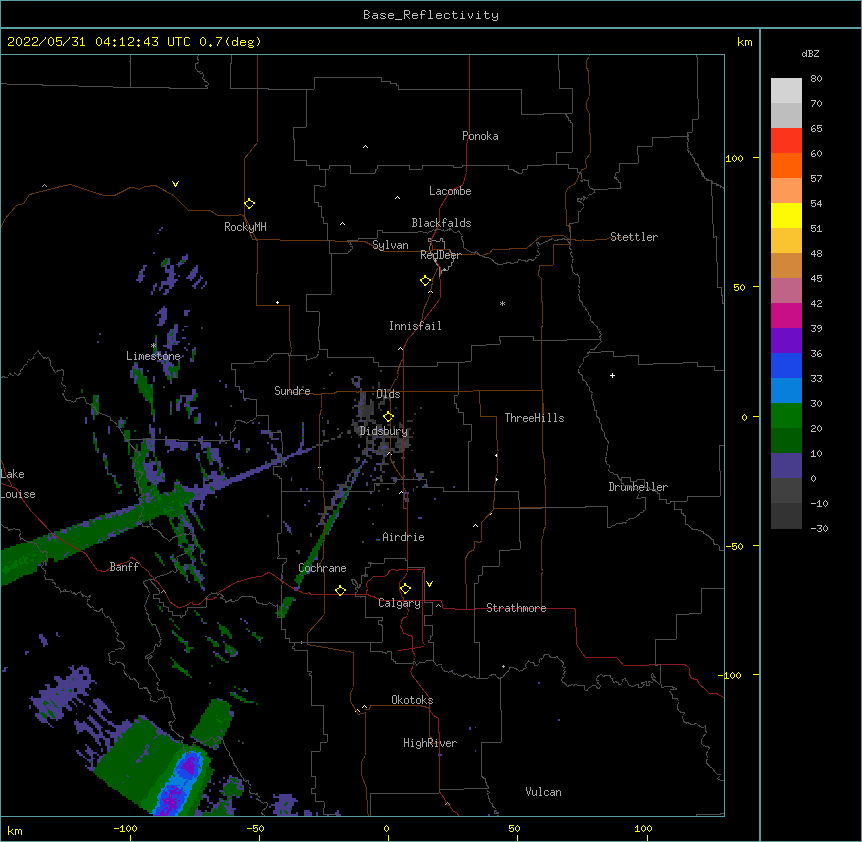Click the yellow V marker northwest of RockyMH
The width and height of the screenshot is (862, 842).
coord(175,184)
